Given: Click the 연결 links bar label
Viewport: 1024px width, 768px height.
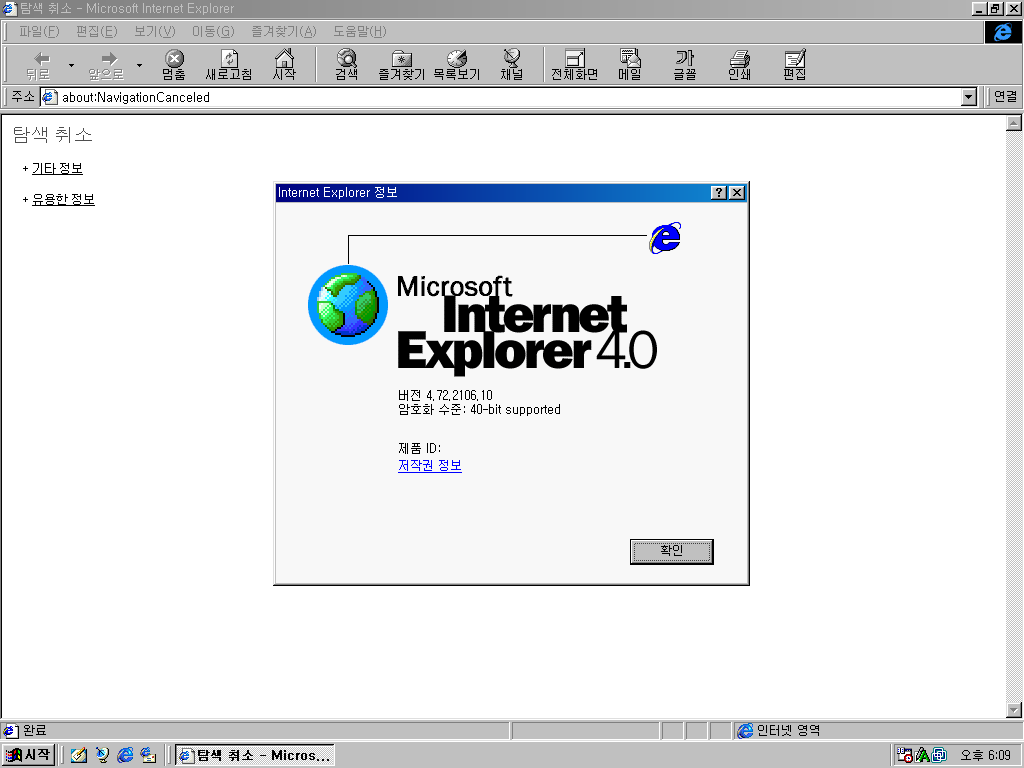Looking at the screenshot, I should click(1005, 97).
